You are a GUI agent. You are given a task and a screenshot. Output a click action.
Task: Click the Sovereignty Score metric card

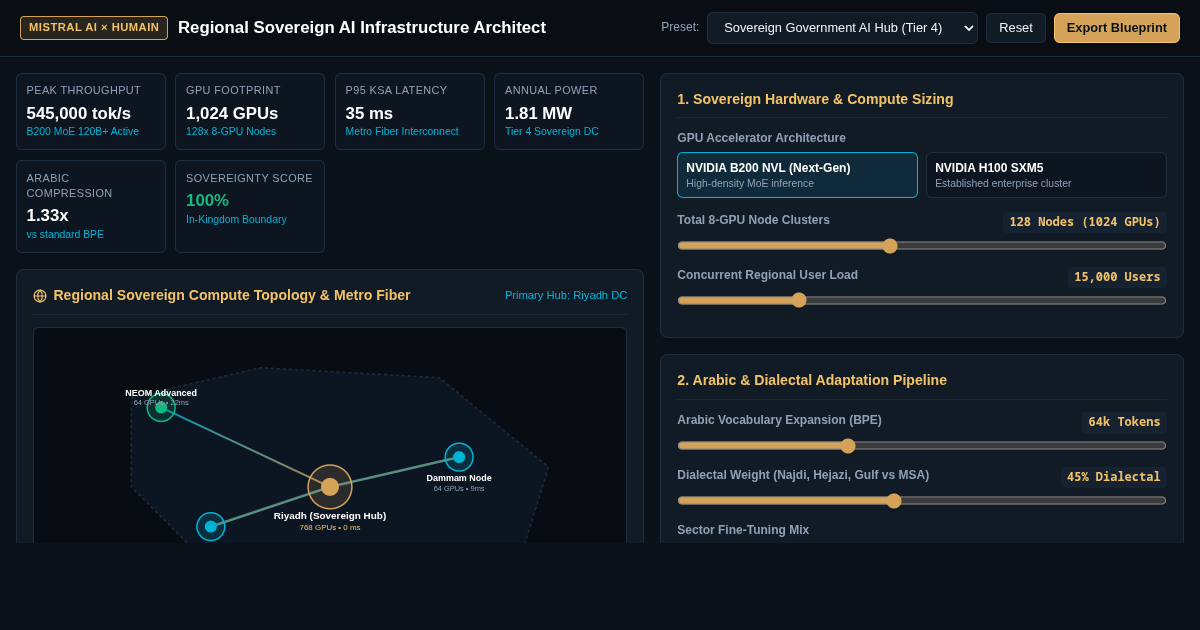tap(250, 206)
